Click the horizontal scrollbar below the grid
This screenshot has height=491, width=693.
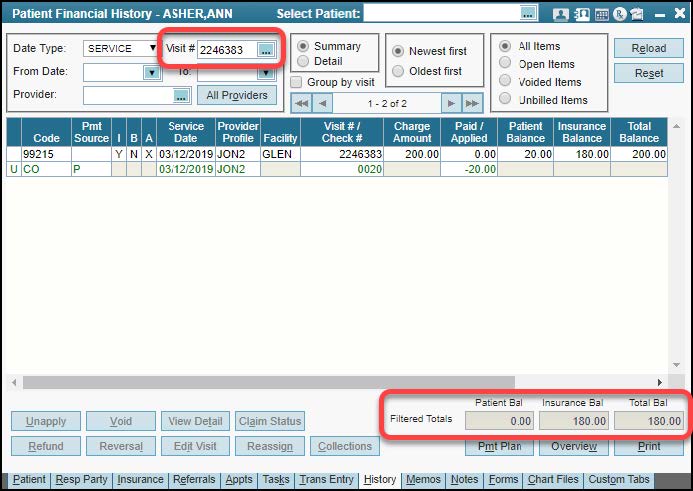(340, 382)
